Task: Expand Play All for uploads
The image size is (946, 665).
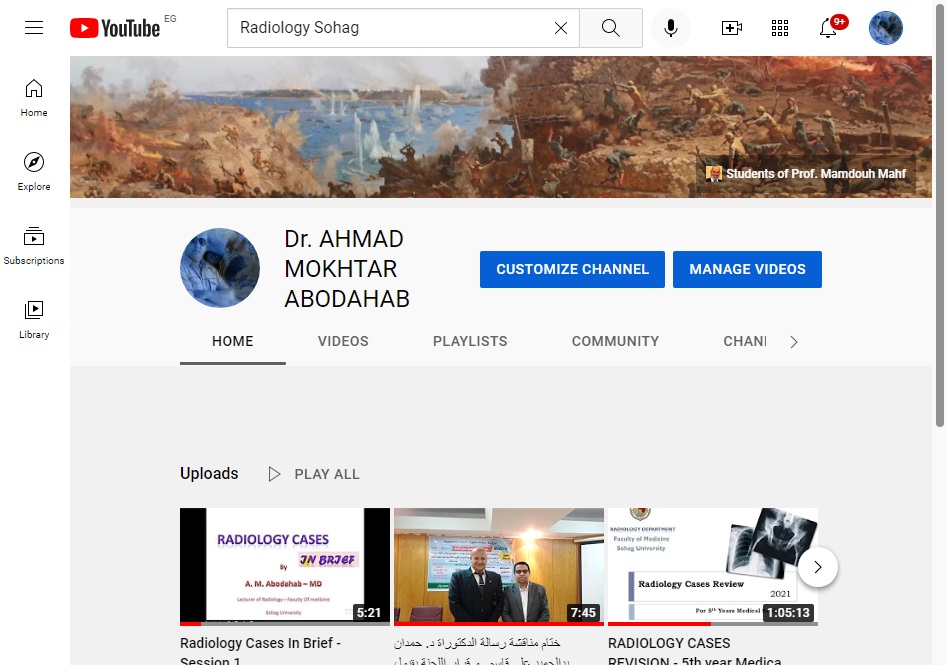Action: tap(314, 473)
